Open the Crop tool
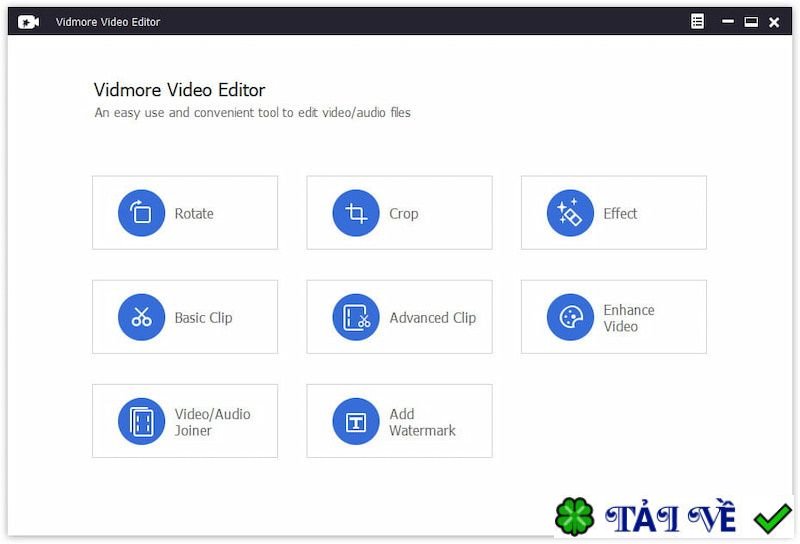 399,213
